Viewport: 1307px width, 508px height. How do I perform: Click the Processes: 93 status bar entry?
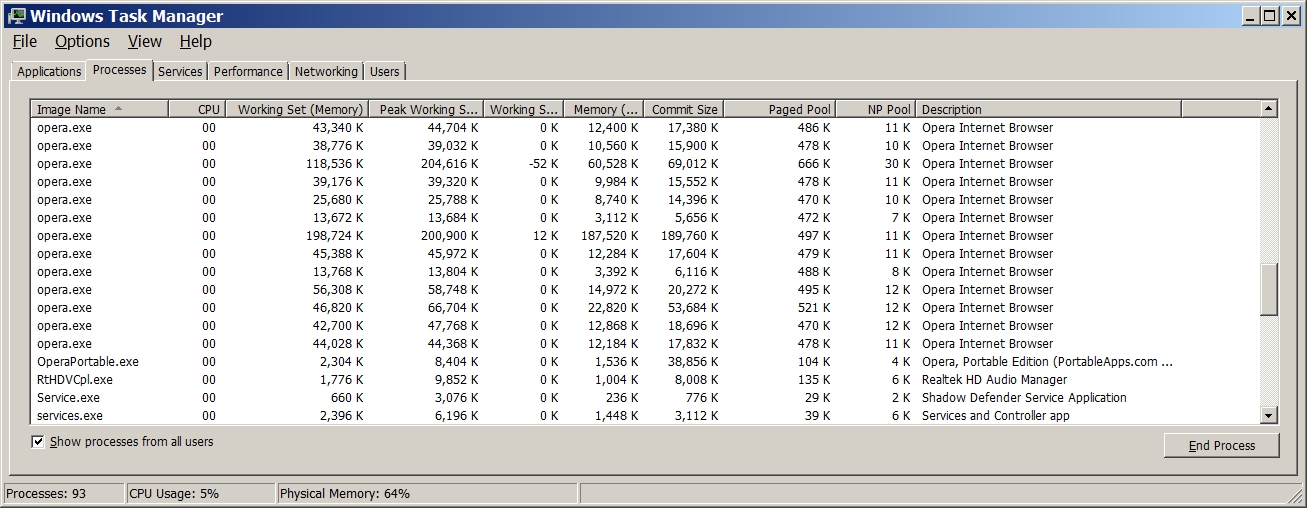click(x=63, y=494)
